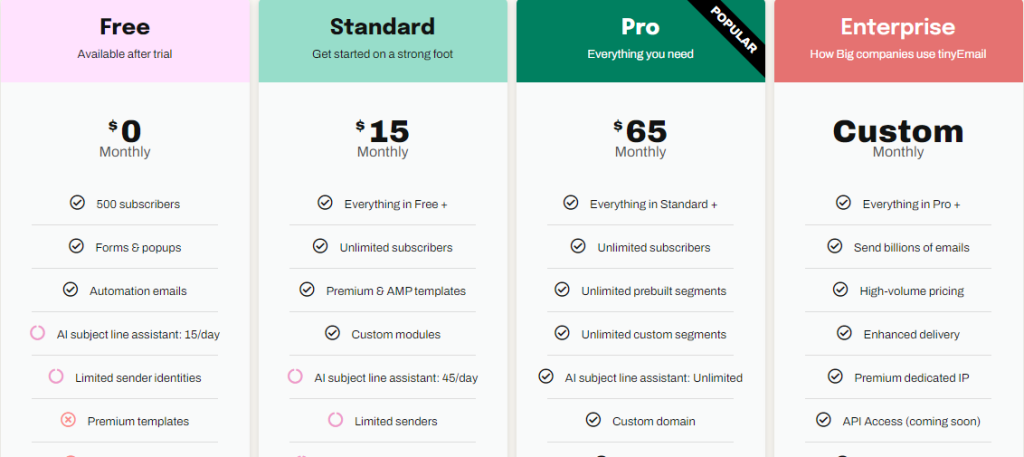Click the pink circle beside Limited sender identities
Screen dimensions: 1024x457
(56, 376)
